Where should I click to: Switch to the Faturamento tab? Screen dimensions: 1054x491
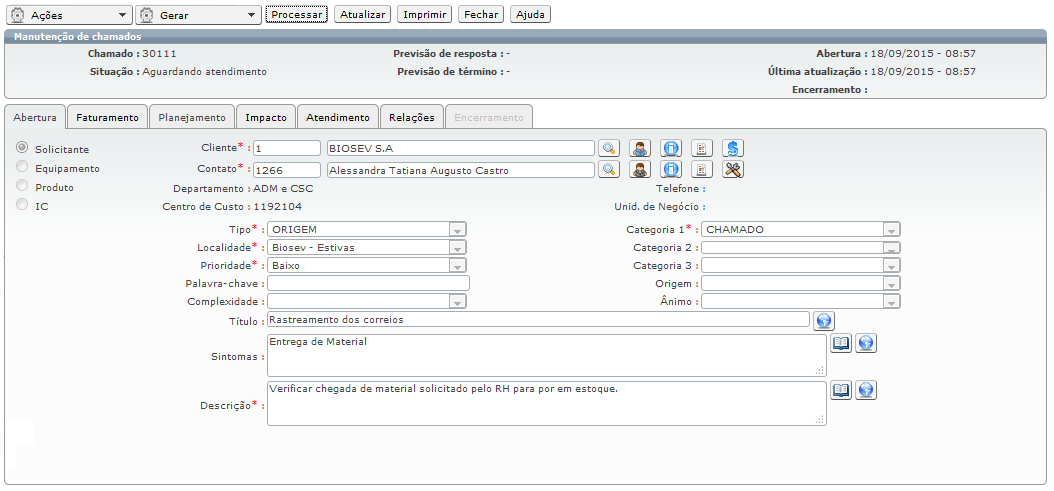pos(107,117)
